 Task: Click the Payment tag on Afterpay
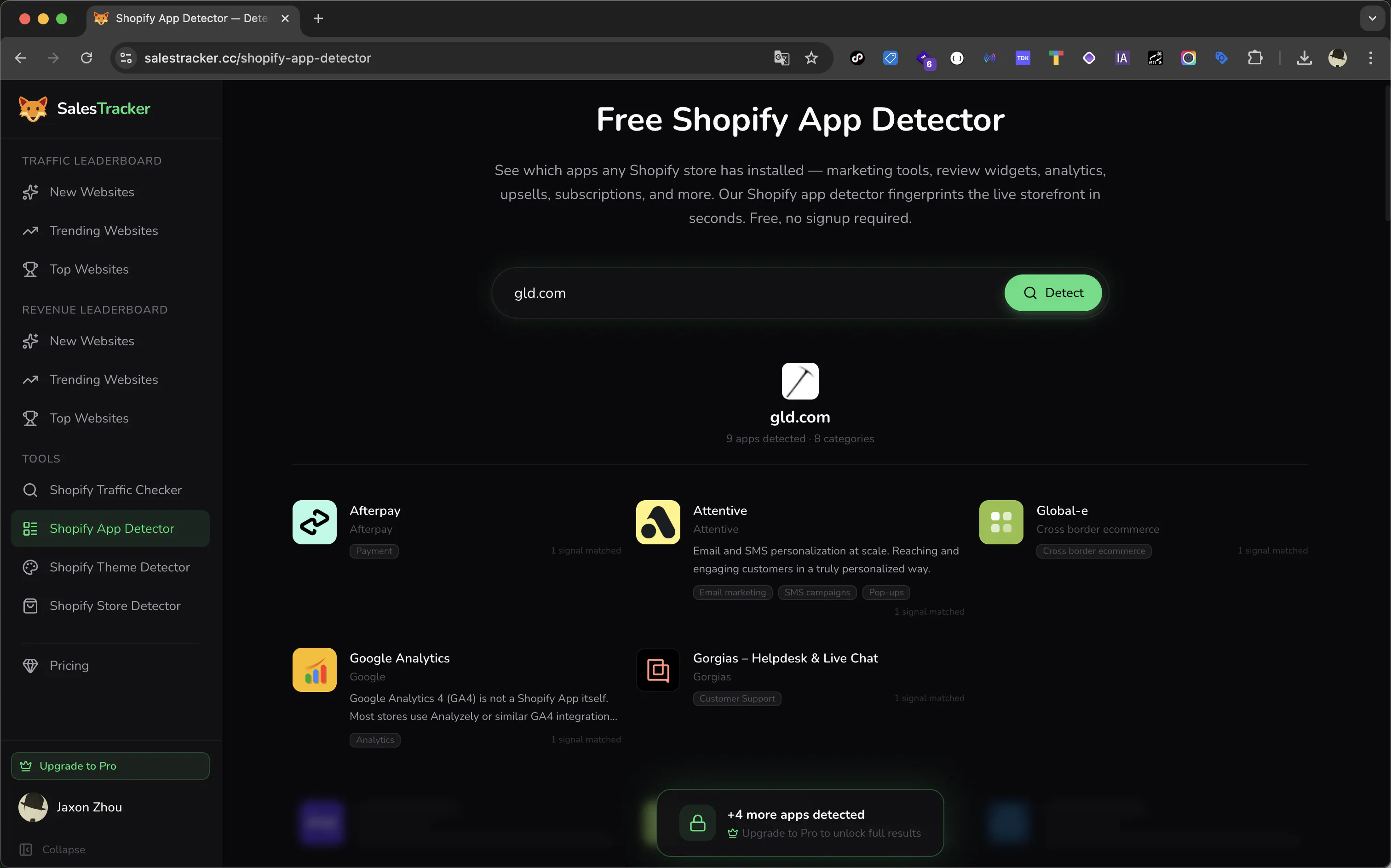pos(374,551)
